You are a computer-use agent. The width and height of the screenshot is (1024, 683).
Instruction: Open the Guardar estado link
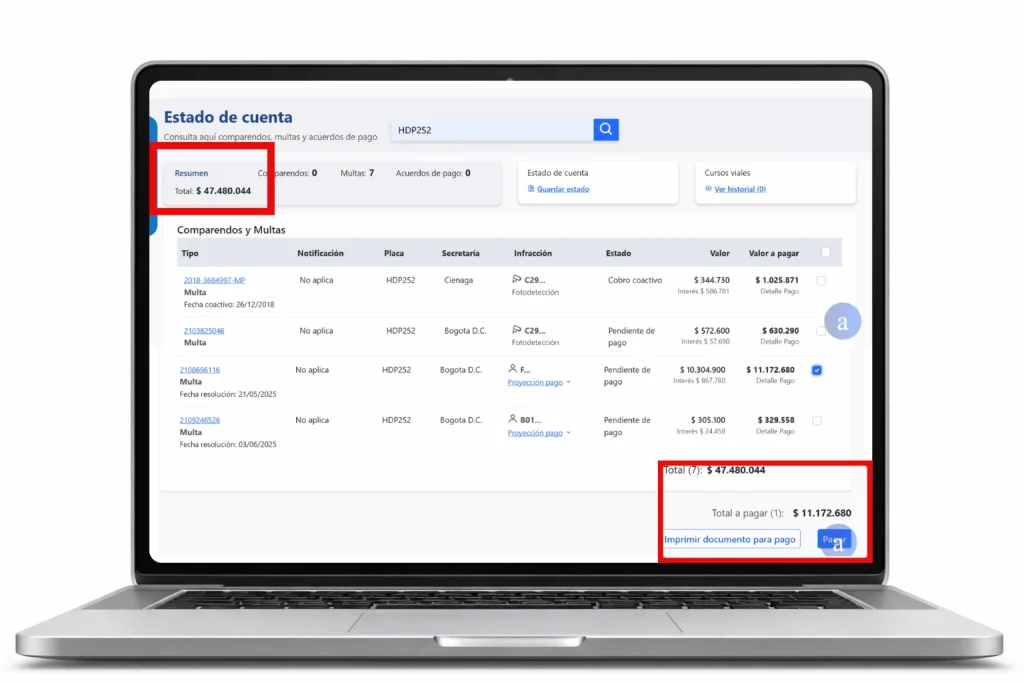tap(563, 189)
